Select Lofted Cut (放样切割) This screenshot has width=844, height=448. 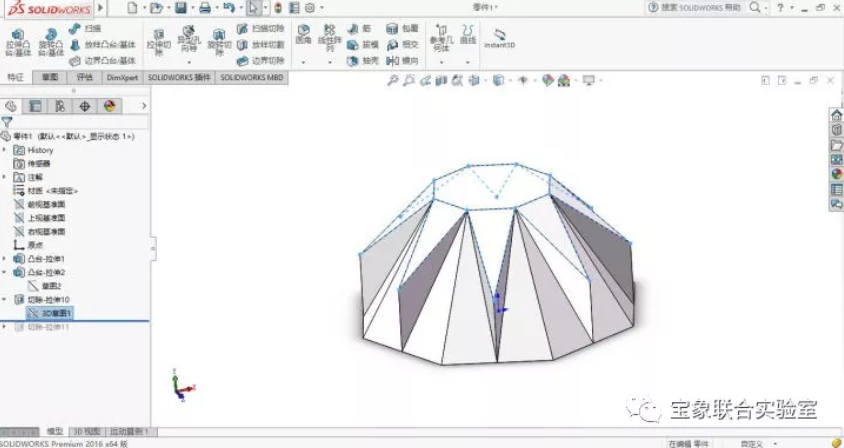tap(261, 45)
